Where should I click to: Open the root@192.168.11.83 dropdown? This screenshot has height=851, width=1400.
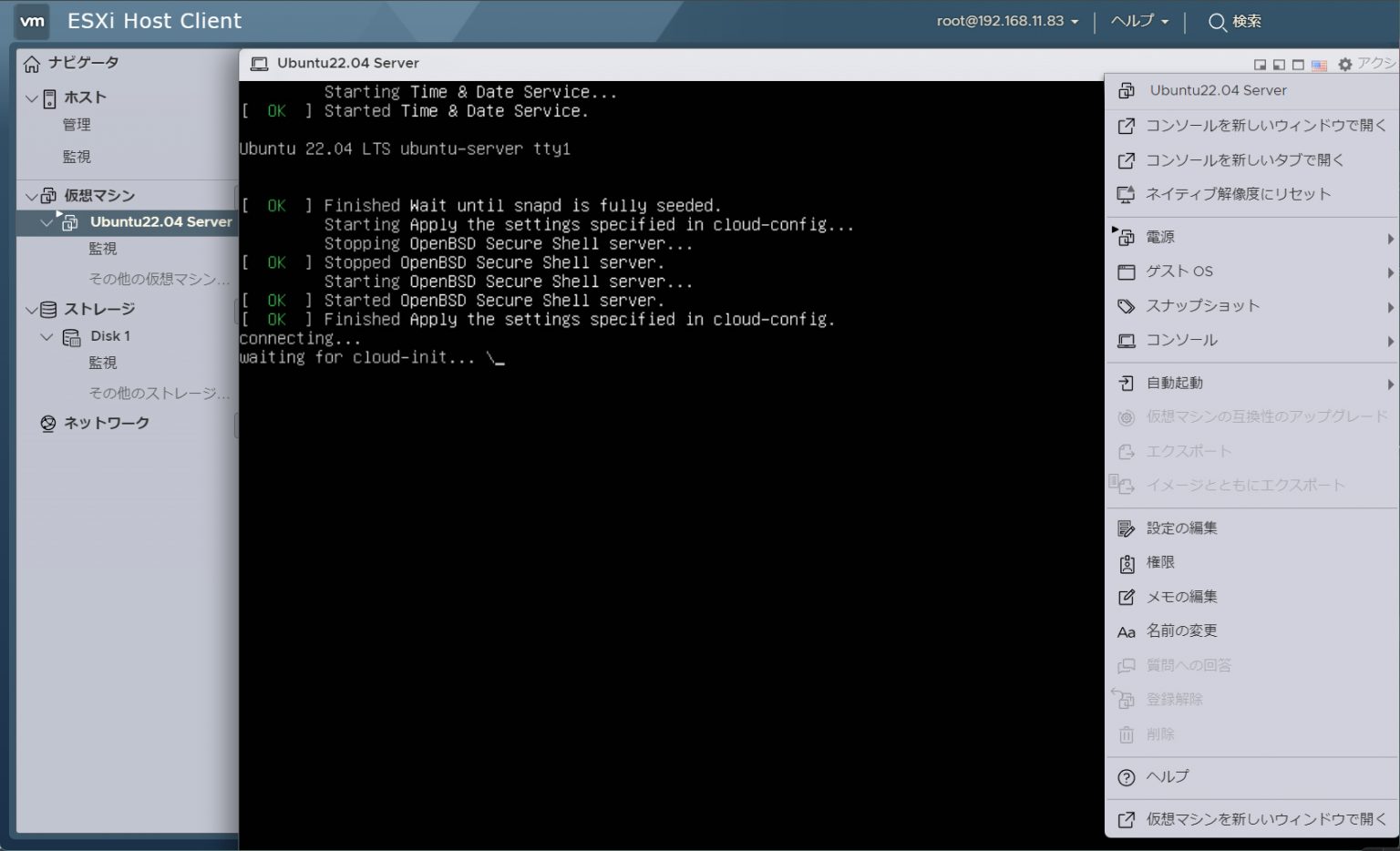pos(1007,21)
